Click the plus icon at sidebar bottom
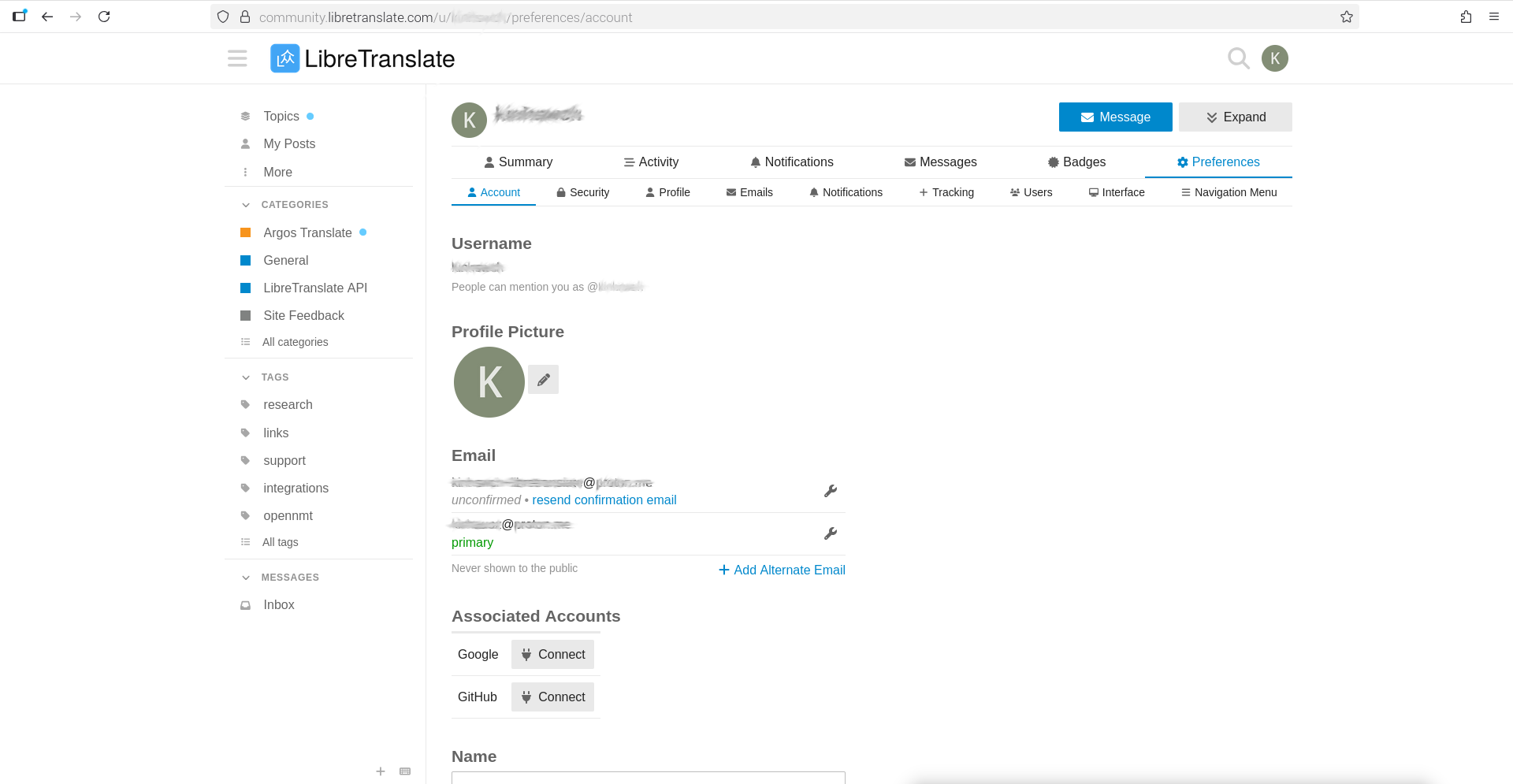This screenshot has height=784, width=1513. tap(381, 771)
